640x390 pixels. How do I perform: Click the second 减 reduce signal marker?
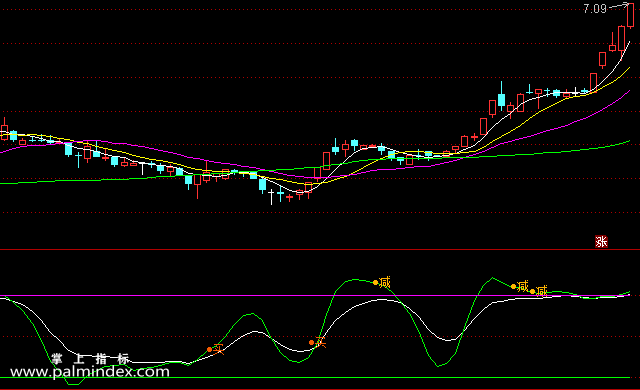click(x=520, y=286)
